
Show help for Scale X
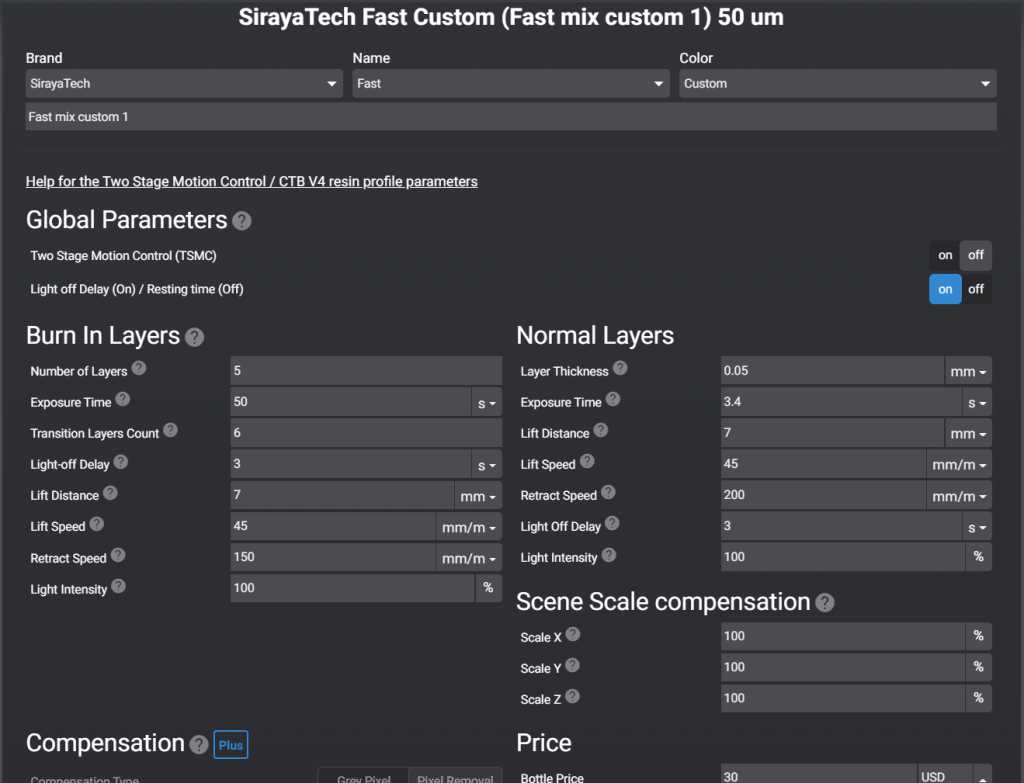[573, 634]
